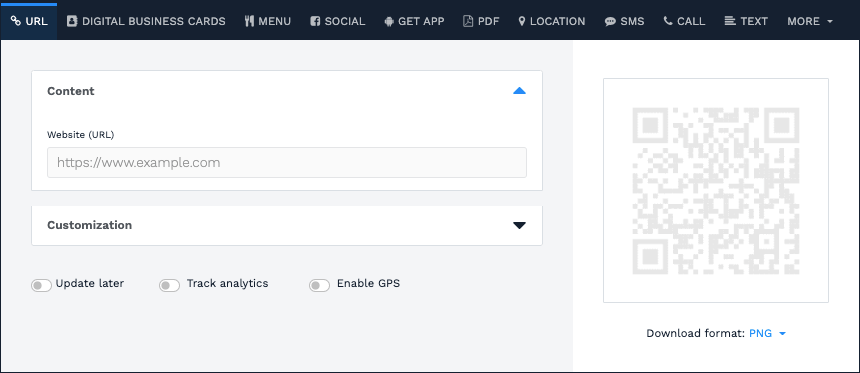The height and width of the screenshot is (373, 860).
Task: Open the PNG download format dropdown
Action: coord(768,333)
